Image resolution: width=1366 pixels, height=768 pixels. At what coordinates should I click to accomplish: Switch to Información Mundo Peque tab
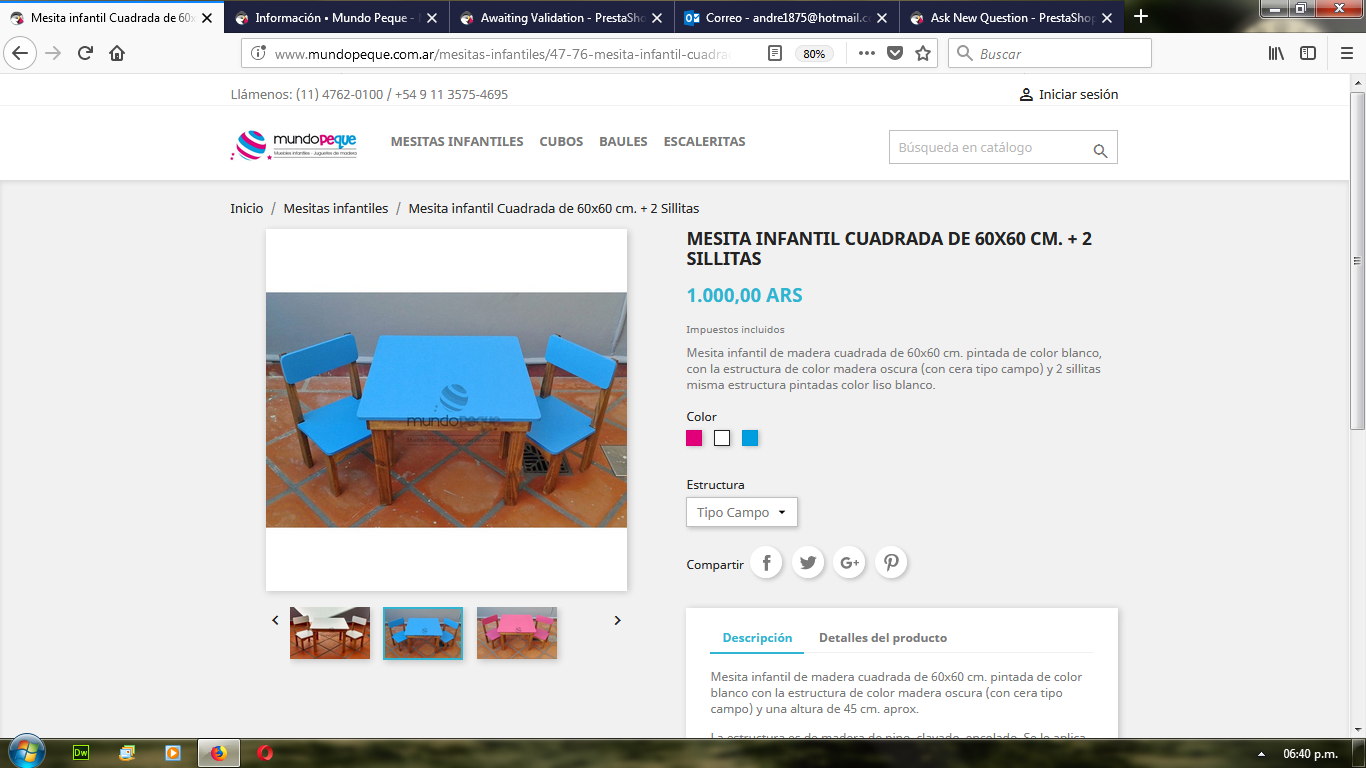[x=338, y=17]
